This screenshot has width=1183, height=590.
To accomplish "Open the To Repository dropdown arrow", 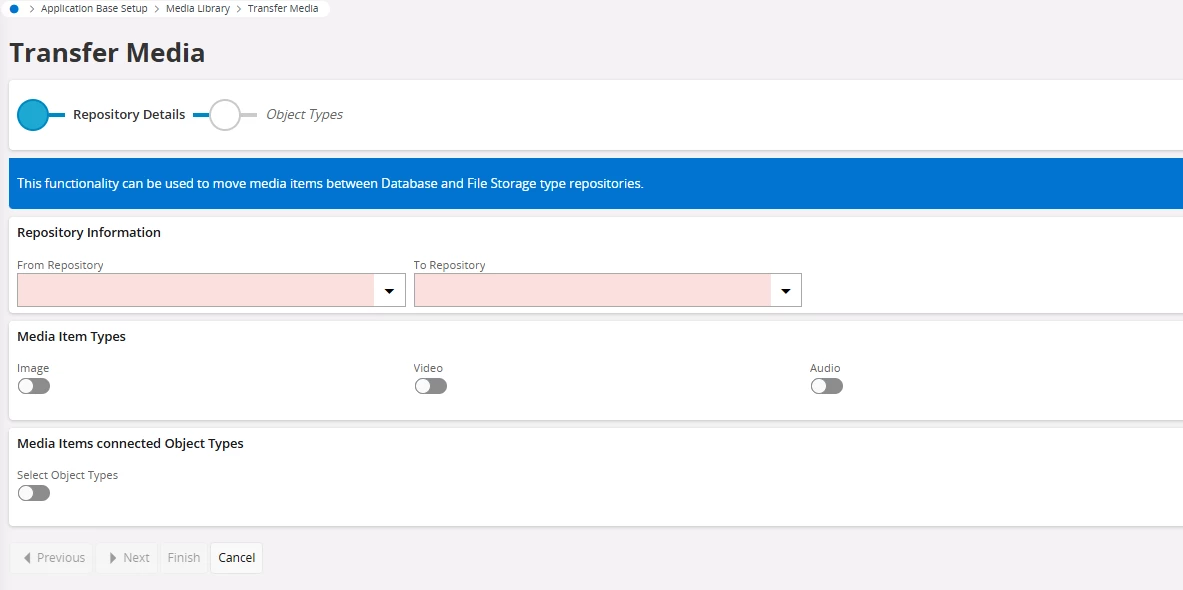I will [x=785, y=290].
